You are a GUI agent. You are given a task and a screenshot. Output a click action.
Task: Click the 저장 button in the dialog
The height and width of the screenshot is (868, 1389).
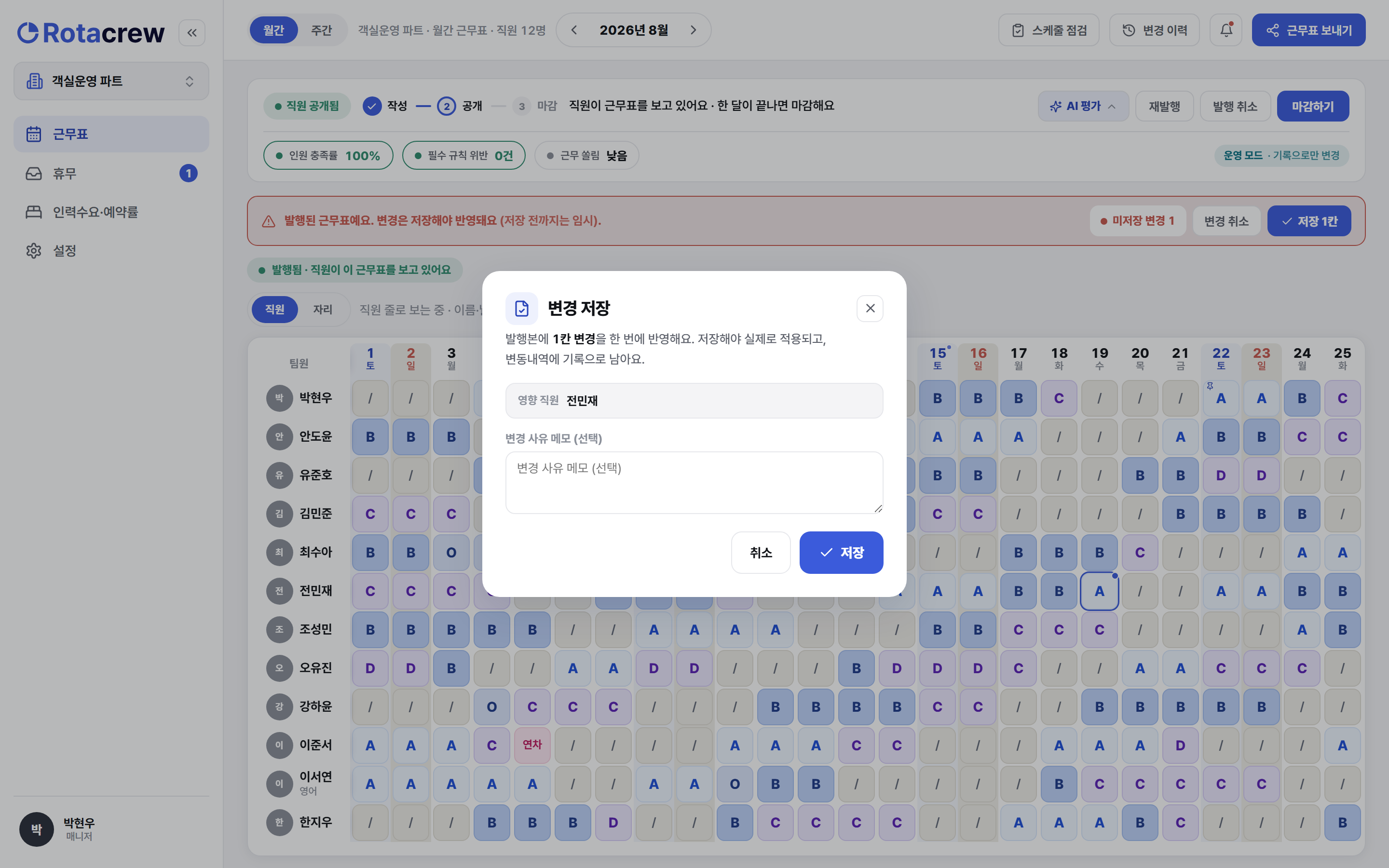tap(841, 552)
